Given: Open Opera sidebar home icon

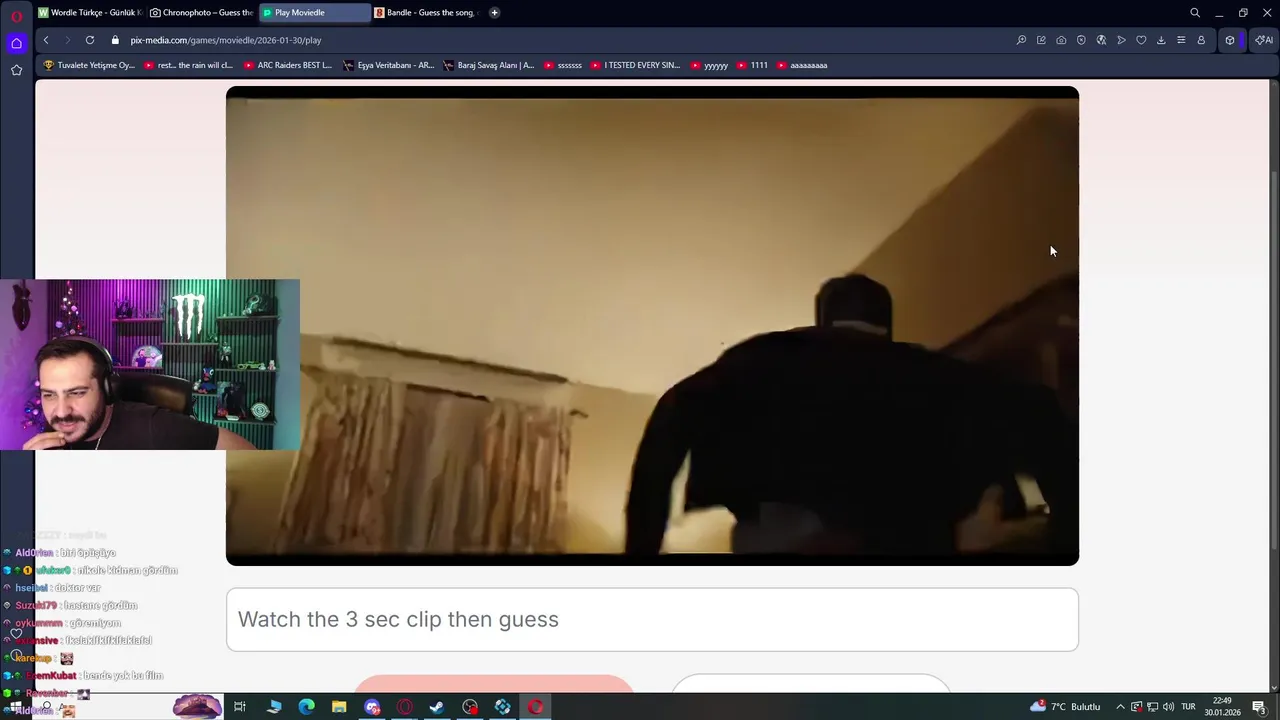Looking at the screenshot, I should (x=16, y=43).
